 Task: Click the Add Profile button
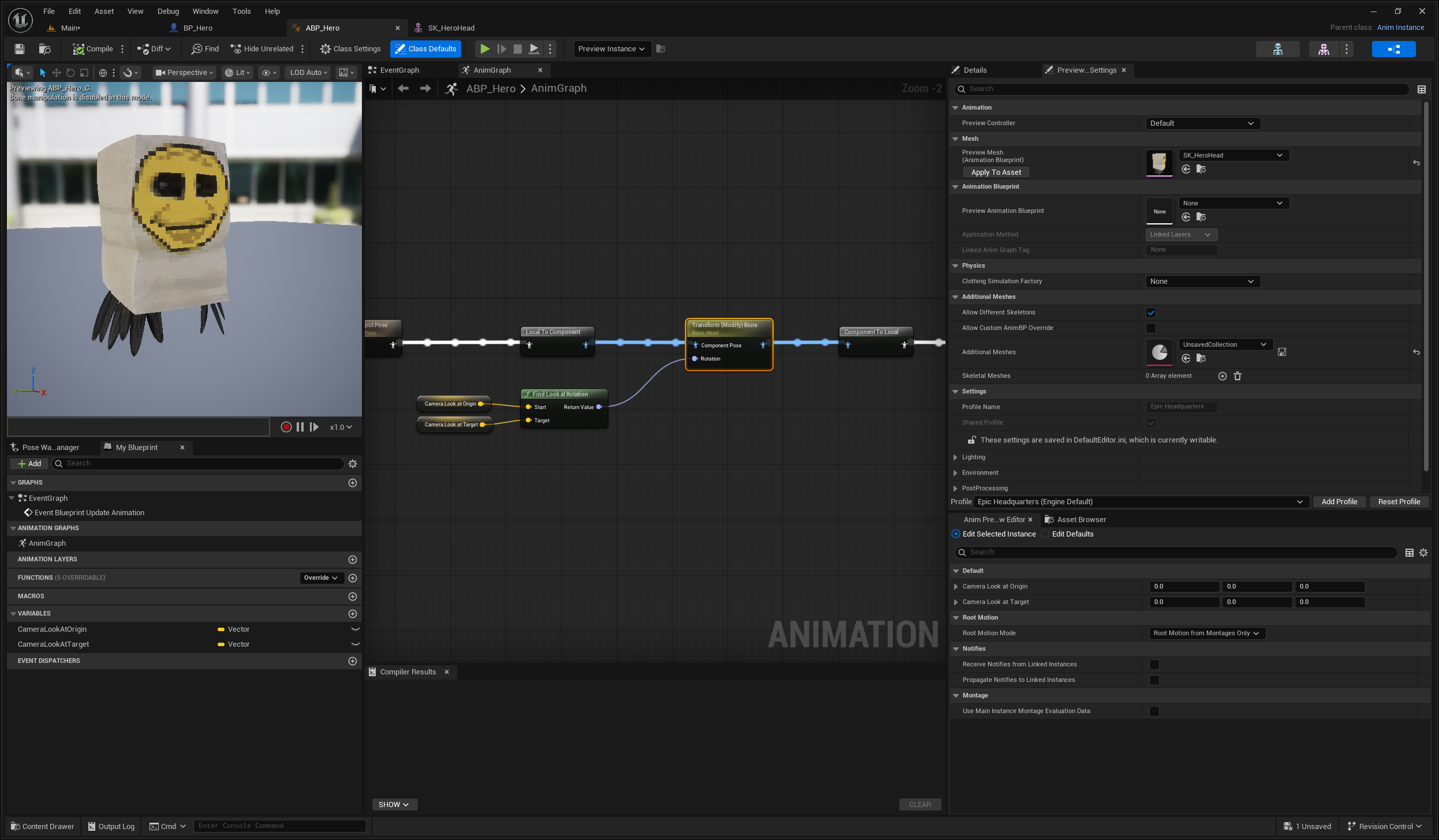click(x=1339, y=502)
